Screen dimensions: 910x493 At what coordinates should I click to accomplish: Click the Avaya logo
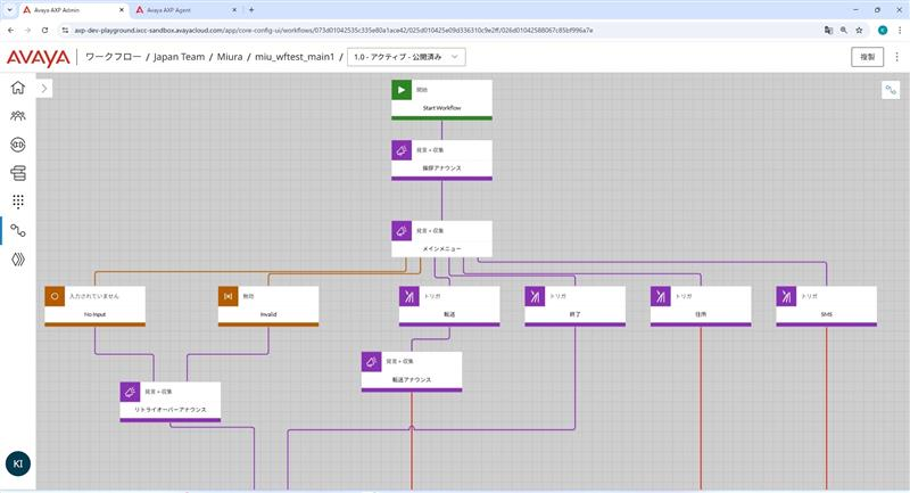pyautogui.click(x=38, y=57)
